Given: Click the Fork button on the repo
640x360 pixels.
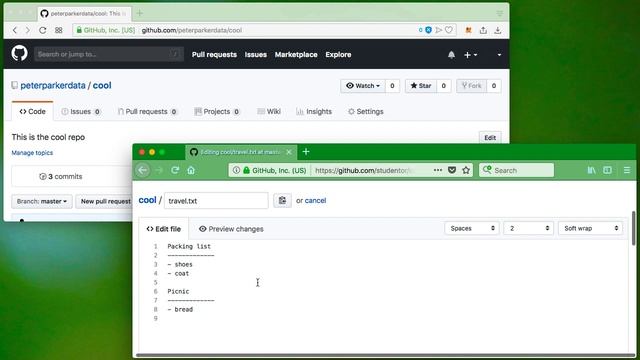Looking at the screenshot, I should click(471, 86).
